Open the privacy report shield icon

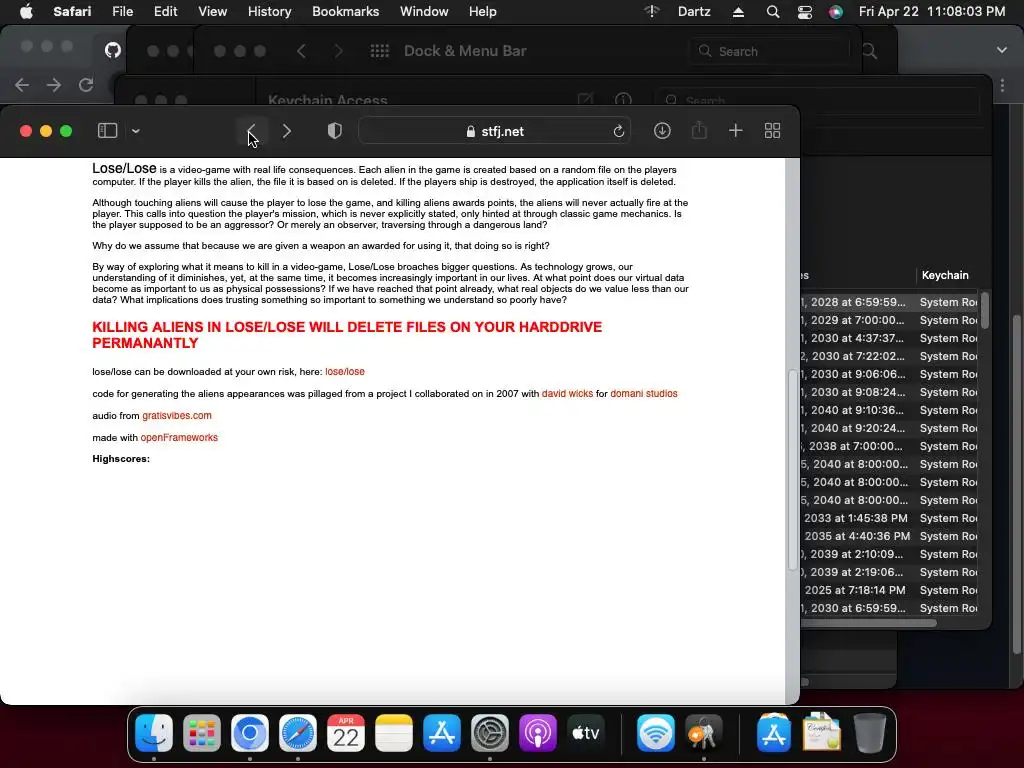334,131
